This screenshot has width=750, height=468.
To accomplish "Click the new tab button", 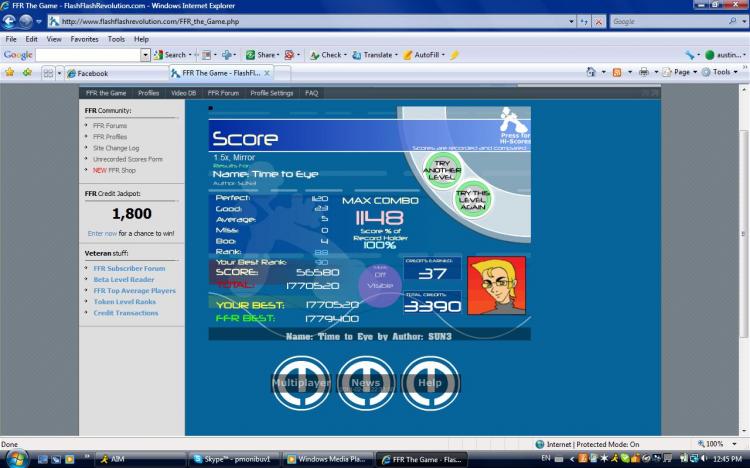I will 282,74.
